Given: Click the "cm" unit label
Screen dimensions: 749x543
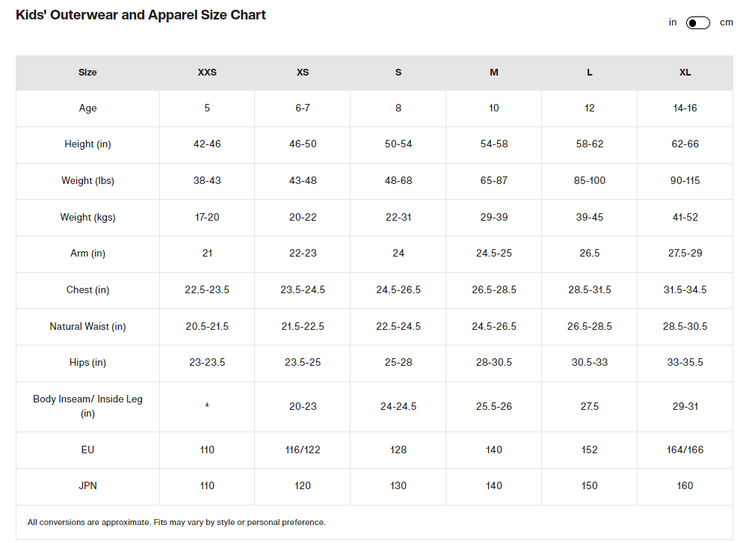Looking at the screenshot, I should 726,22.
